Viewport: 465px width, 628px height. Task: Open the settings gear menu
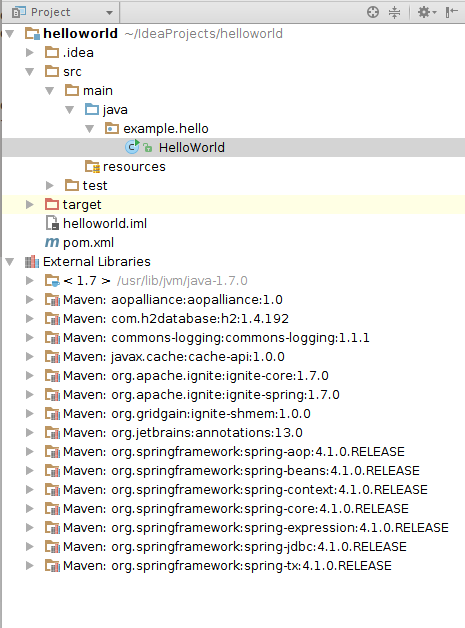coord(427,12)
